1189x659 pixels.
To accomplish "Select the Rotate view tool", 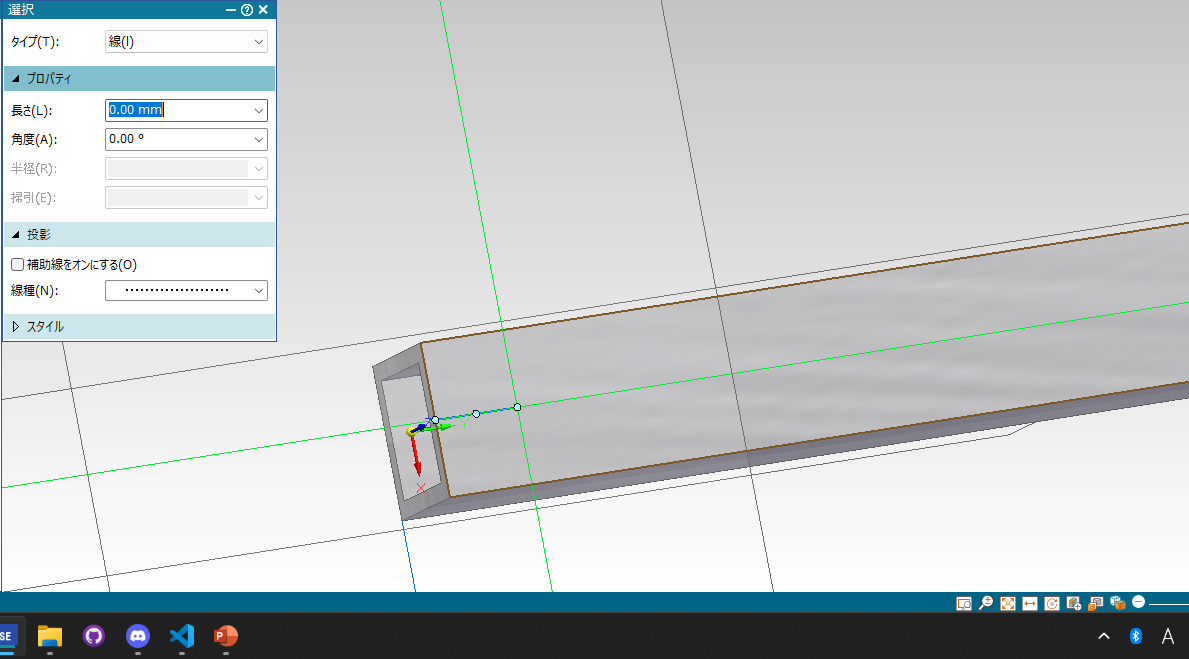I will tap(1052, 603).
